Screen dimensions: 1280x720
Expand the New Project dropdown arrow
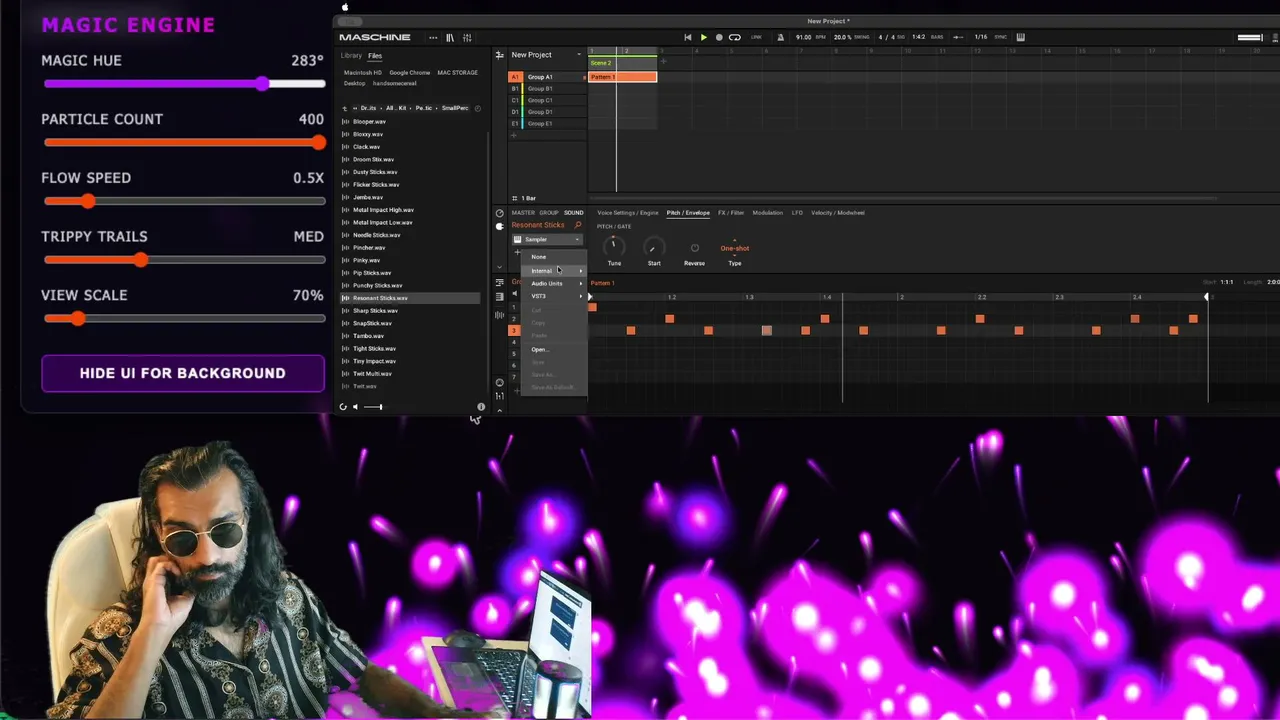pyautogui.click(x=578, y=55)
